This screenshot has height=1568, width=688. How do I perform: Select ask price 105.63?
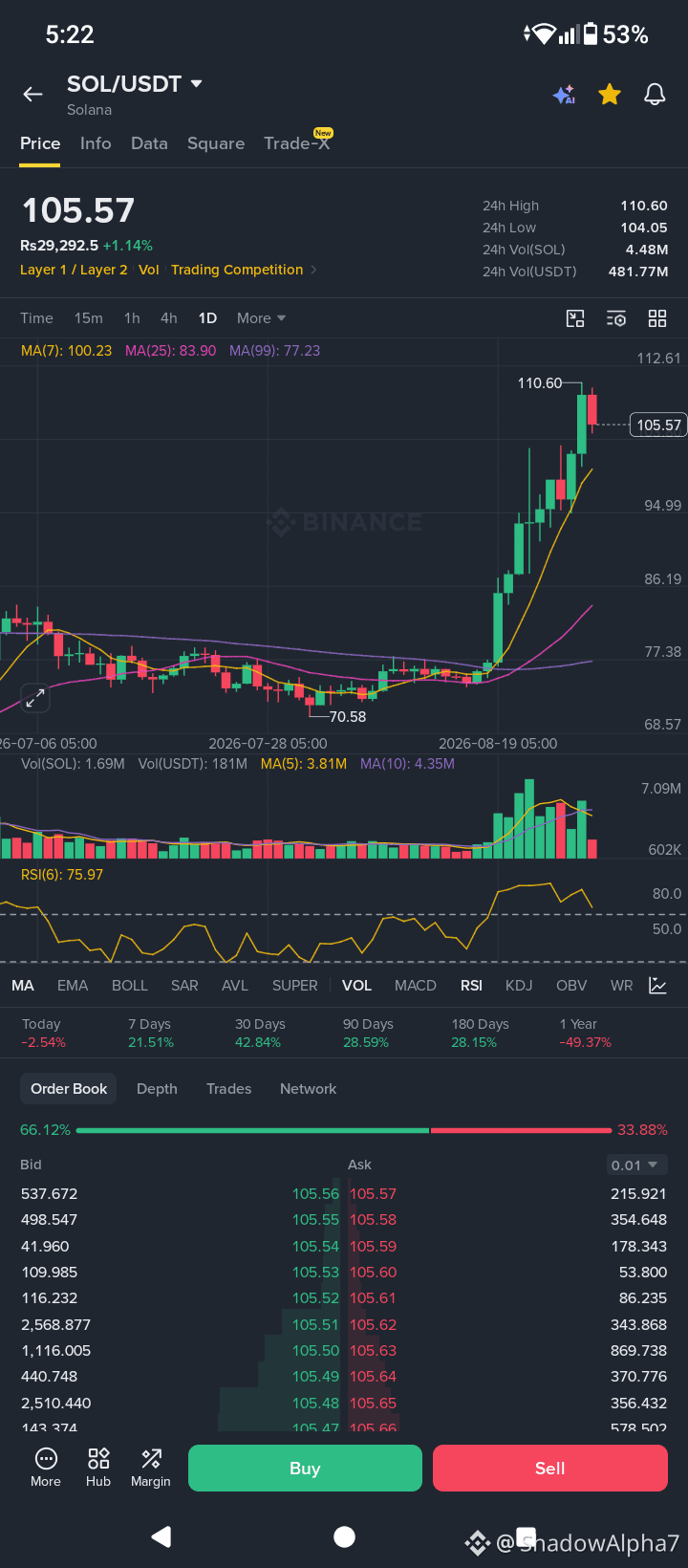tap(373, 1351)
